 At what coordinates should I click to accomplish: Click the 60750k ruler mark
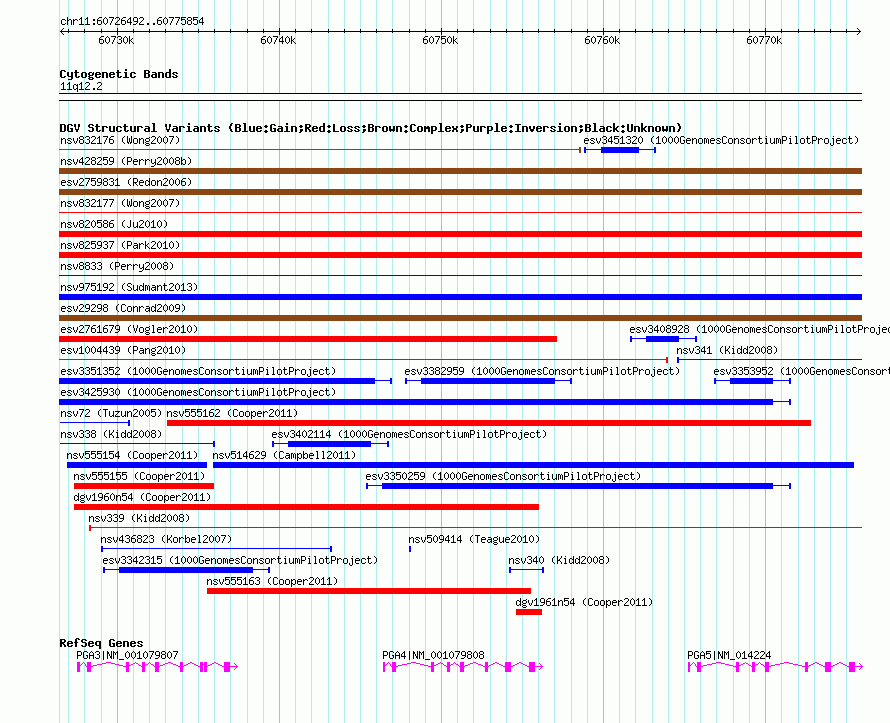coord(440,41)
